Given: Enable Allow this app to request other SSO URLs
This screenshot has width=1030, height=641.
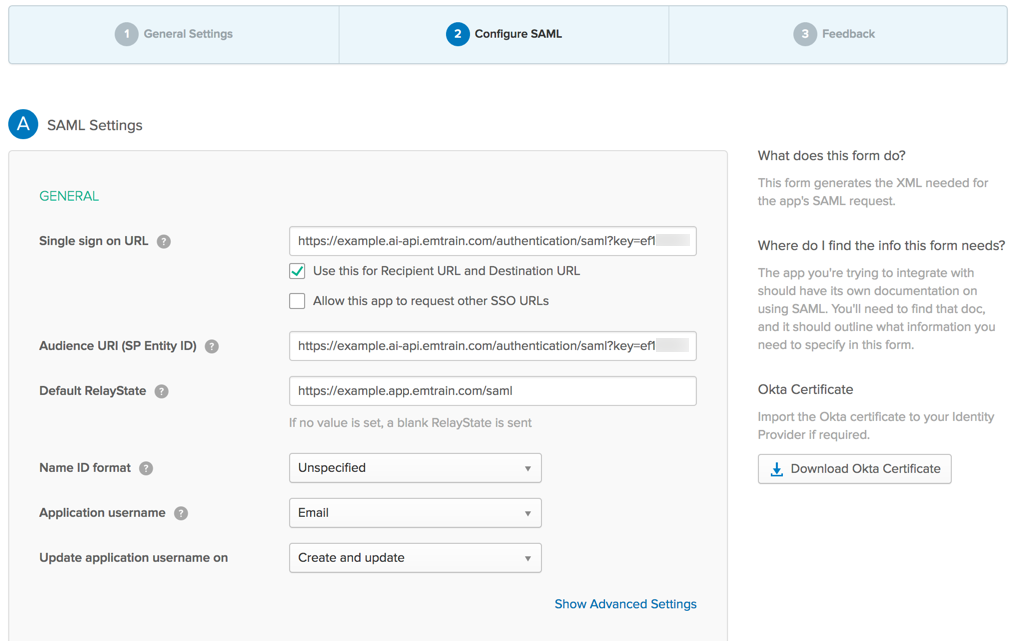Looking at the screenshot, I should pos(297,301).
